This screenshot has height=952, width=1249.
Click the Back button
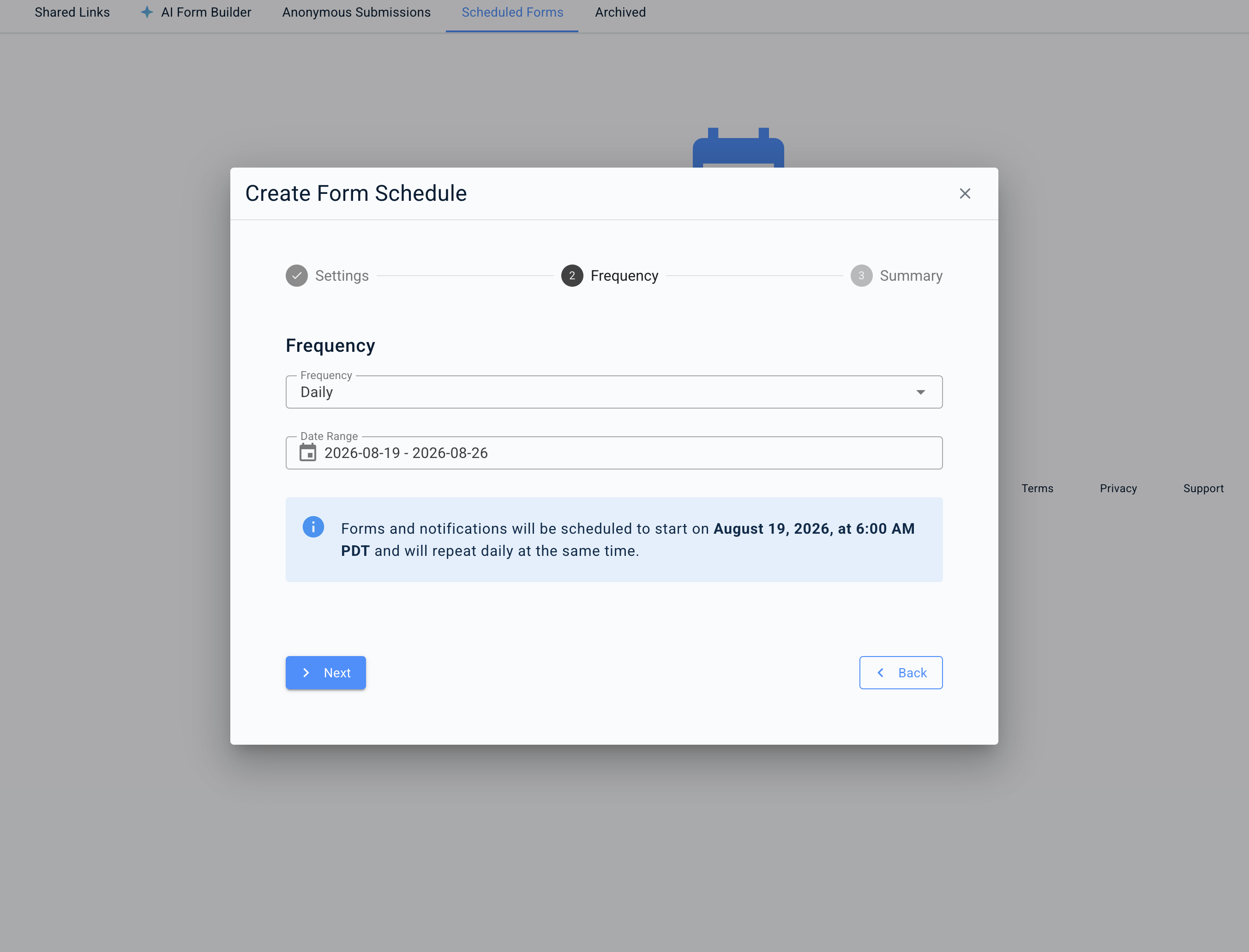(901, 673)
